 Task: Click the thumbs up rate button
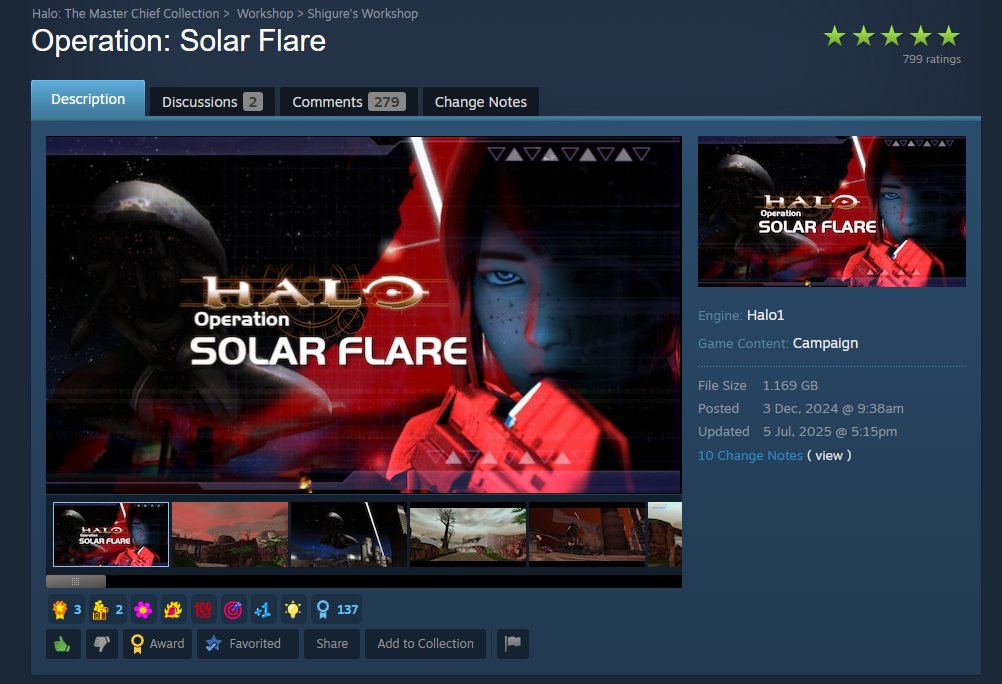[x=63, y=644]
